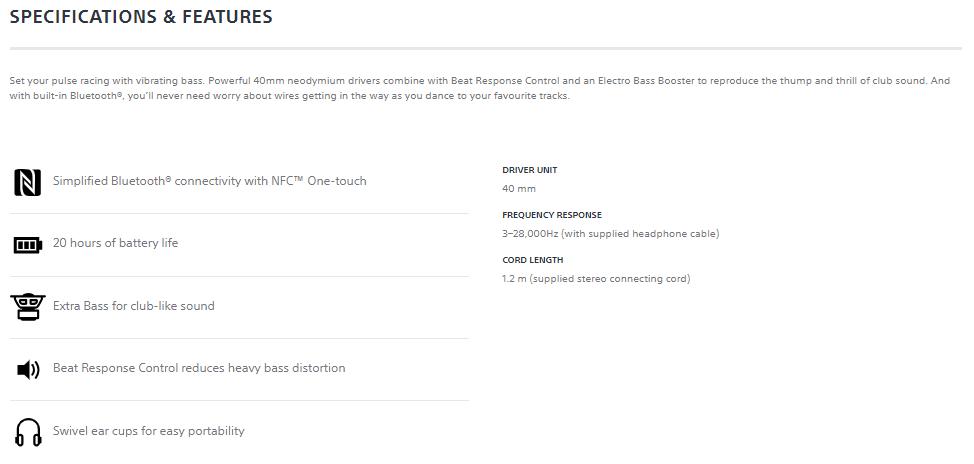Click the description line starting with built-in Bluetooth
Screen dimensions: 974x464
290,97
